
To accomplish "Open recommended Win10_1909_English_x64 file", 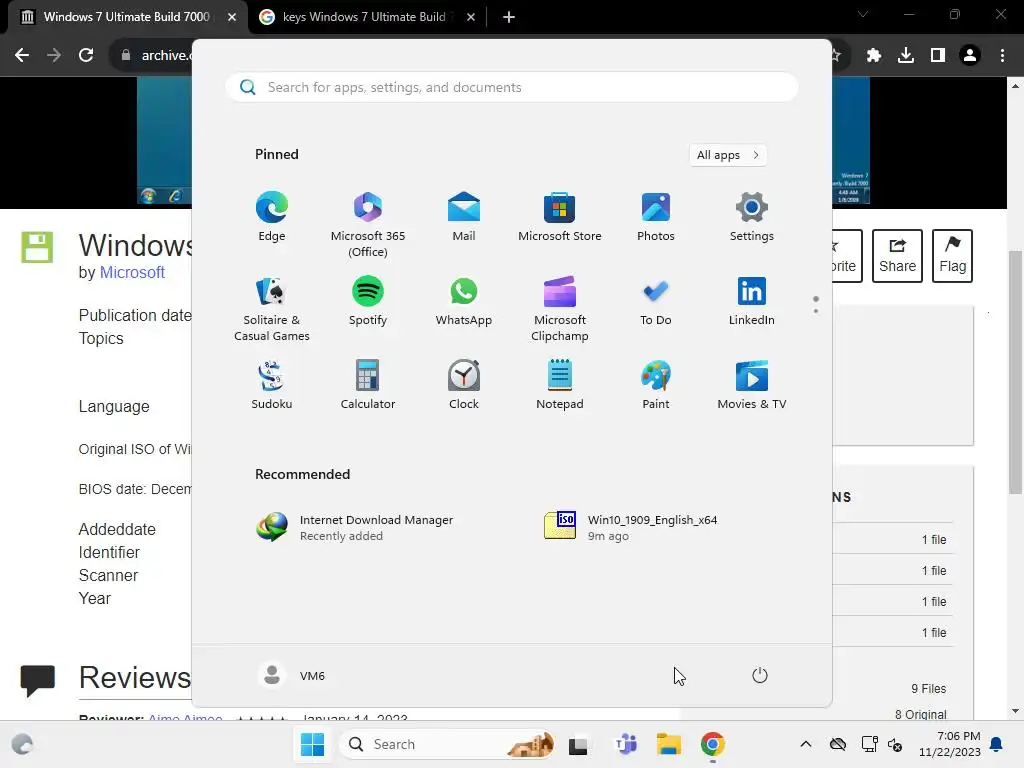I will tap(631, 528).
